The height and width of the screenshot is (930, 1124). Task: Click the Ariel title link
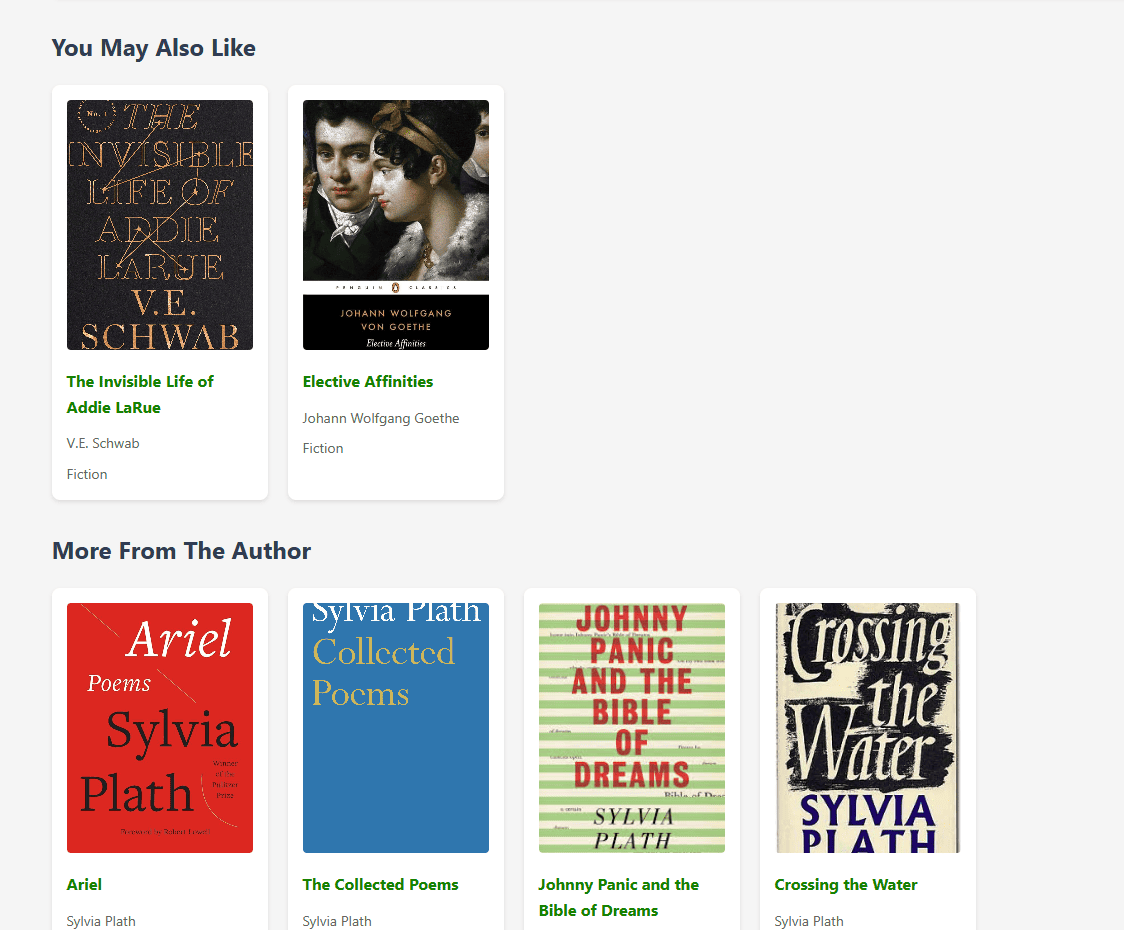pyautogui.click(x=84, y=884)
